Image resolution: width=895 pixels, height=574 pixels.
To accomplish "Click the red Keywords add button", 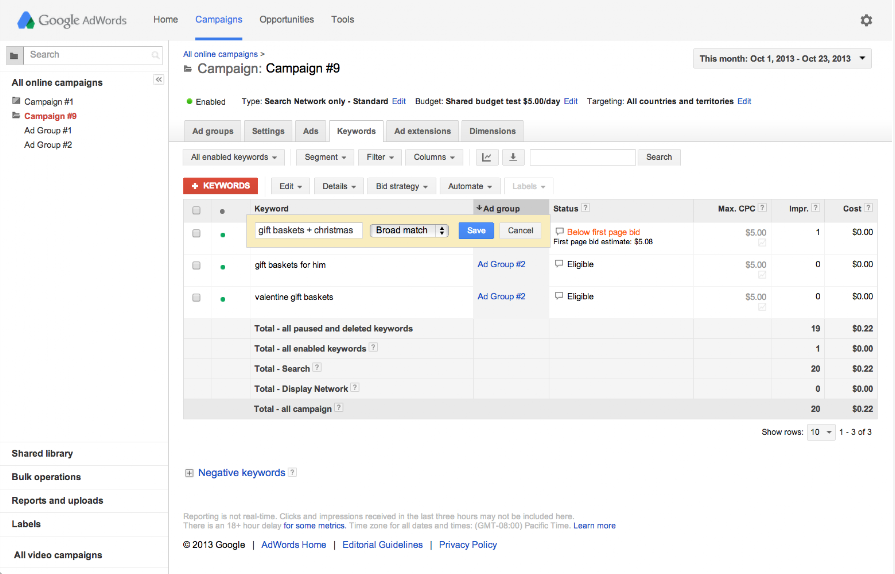I will tap(221, 186).
